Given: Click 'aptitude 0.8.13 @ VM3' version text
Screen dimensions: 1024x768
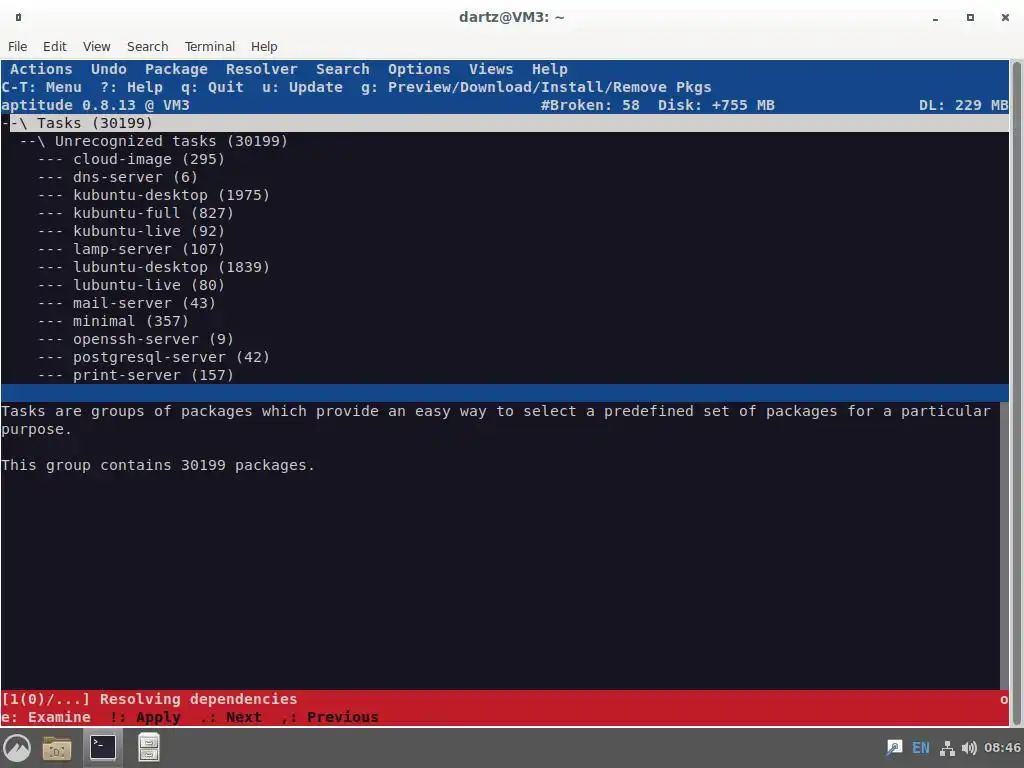Looking at the screenshot, I should 95,105.
